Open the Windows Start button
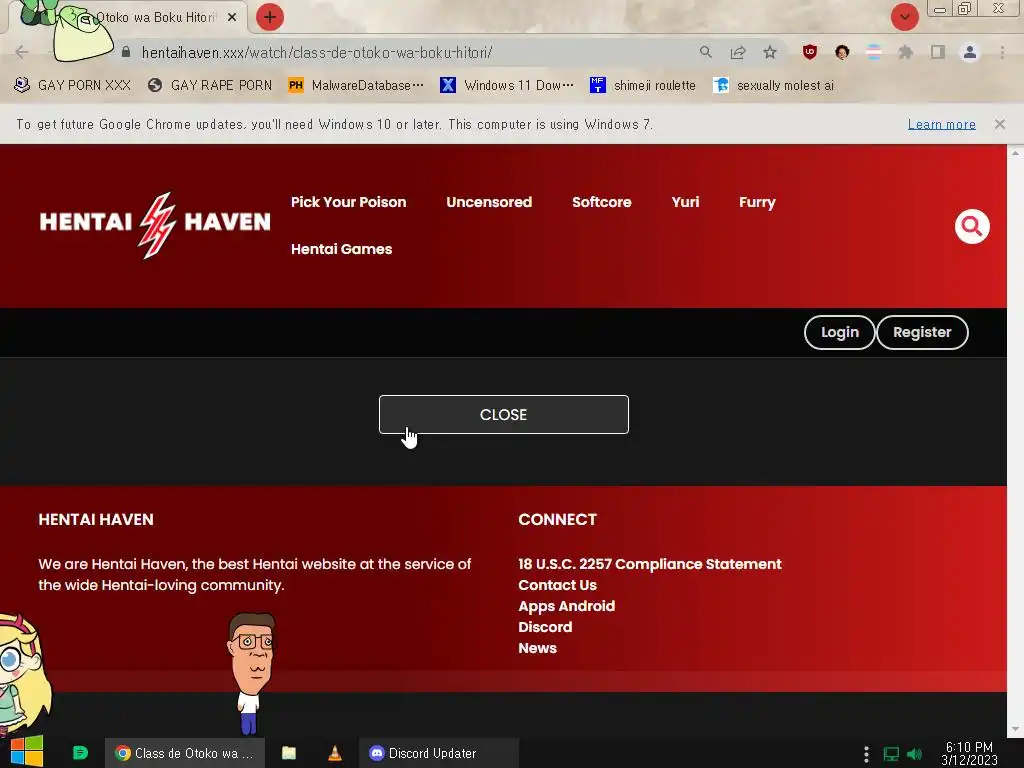This screenshot has width=1024, height=768. (x=27, y=752)
